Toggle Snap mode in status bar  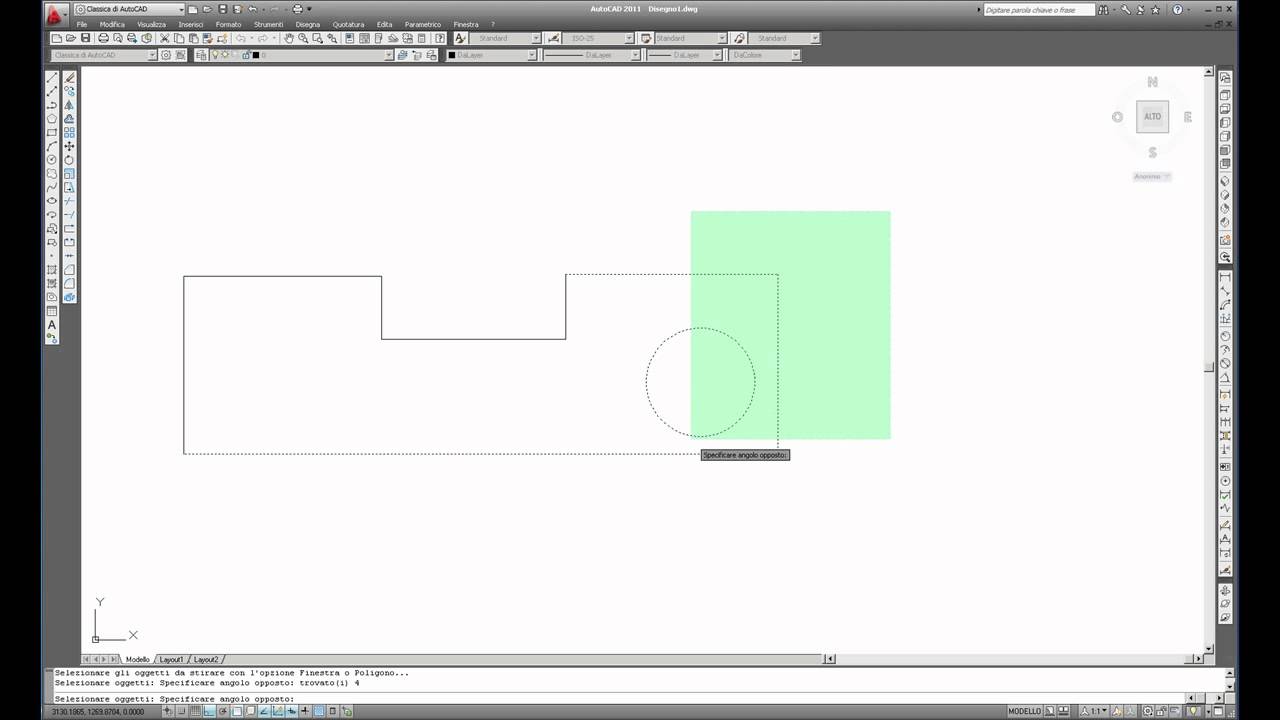(181, 712)
